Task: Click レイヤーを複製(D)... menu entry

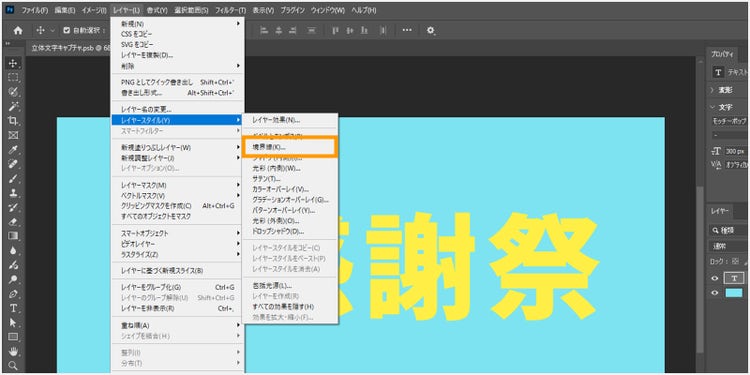Action: pos(178,55)
